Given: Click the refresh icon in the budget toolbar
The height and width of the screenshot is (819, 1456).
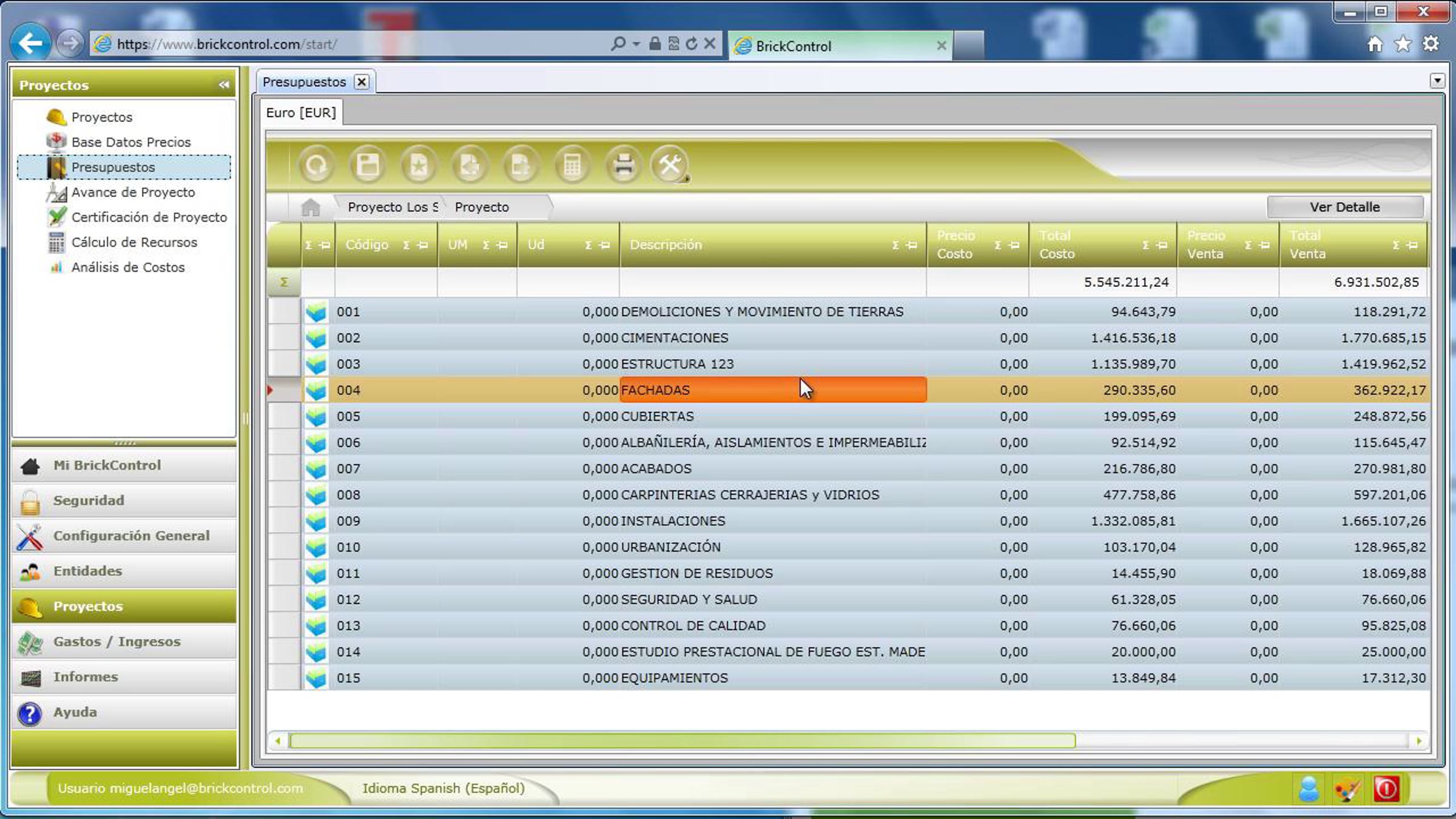Looking at the screenshot, I should click(x=316, y=165).
